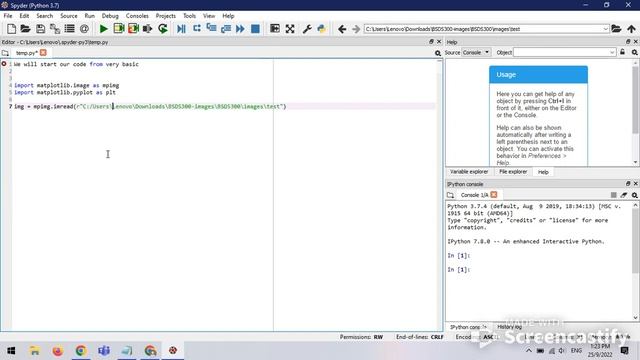Maximize the current pane icon
640x360 pixels.
tap(275, 29)
